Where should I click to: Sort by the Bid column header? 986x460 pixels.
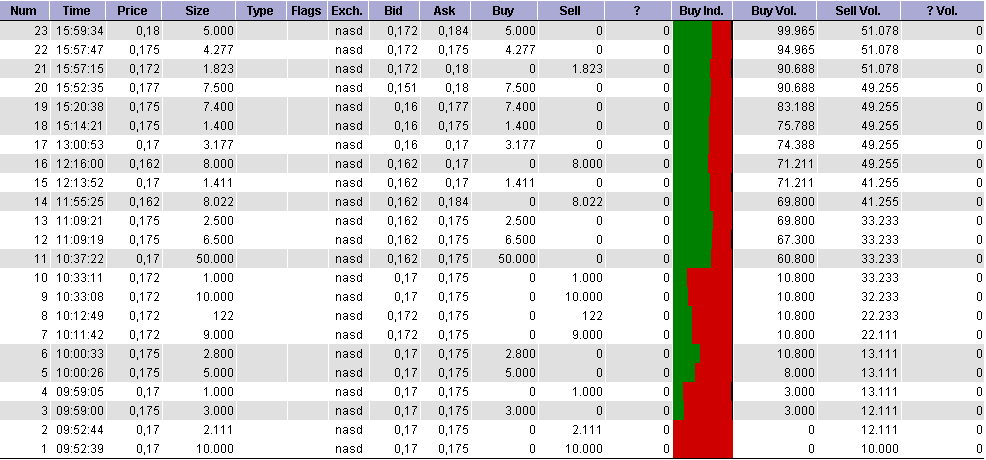393,11
